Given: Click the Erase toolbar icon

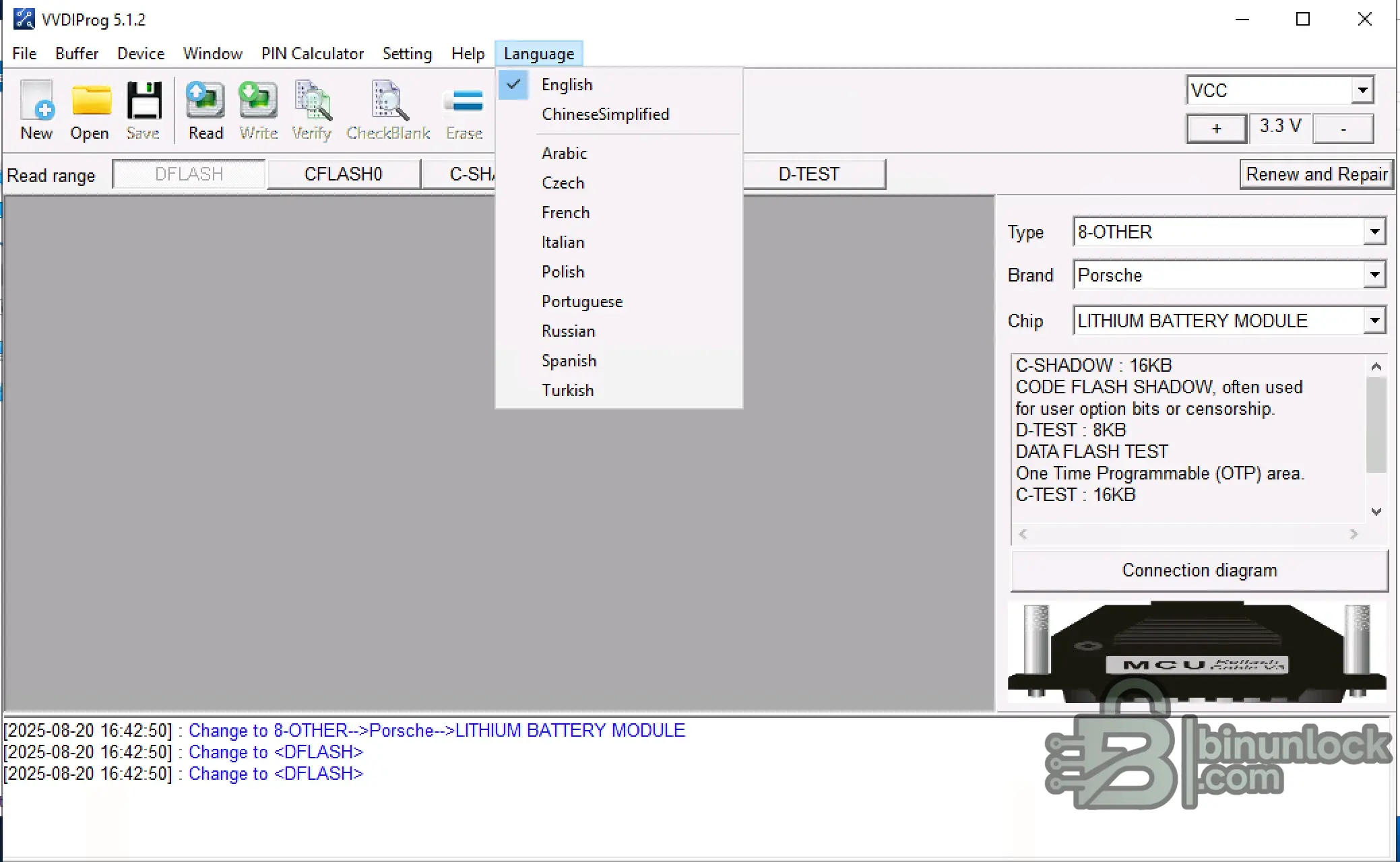Looking at the screenshot, I should tap(464, 101).
